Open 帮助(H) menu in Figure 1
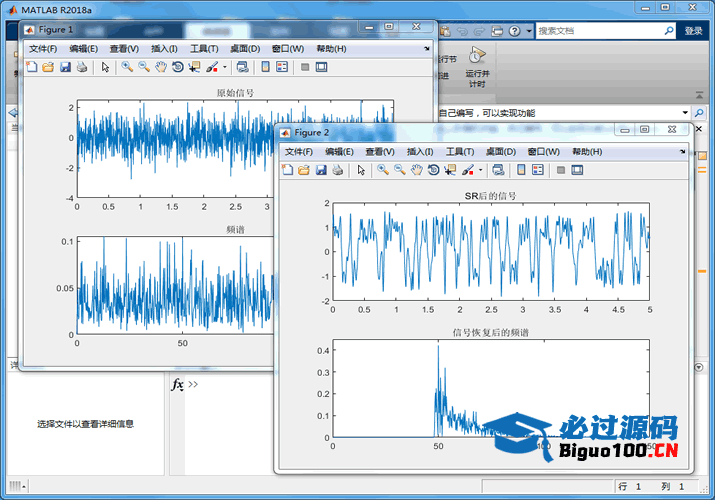This screenshot has height=500, width=715. (x=332, y=49)
